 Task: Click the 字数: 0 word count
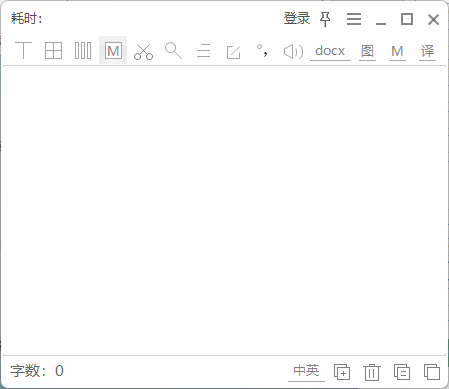37,371
